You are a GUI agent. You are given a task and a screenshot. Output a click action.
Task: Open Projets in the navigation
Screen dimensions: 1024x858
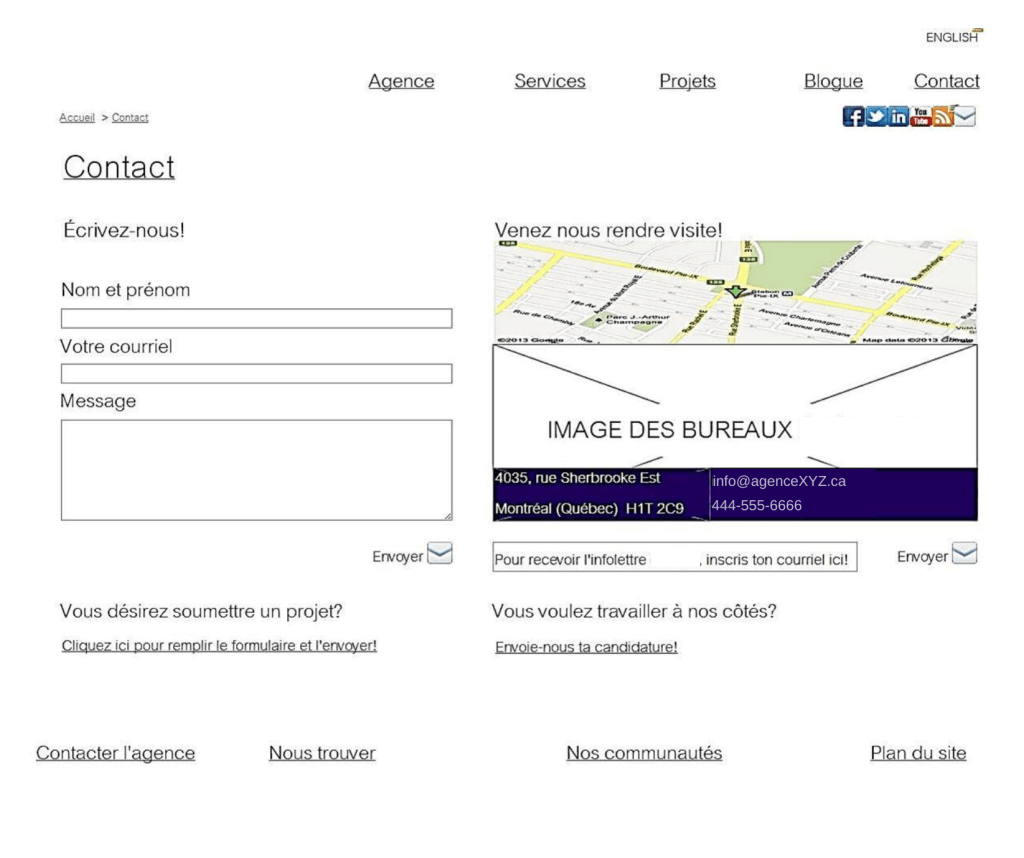tap(687, 82)
